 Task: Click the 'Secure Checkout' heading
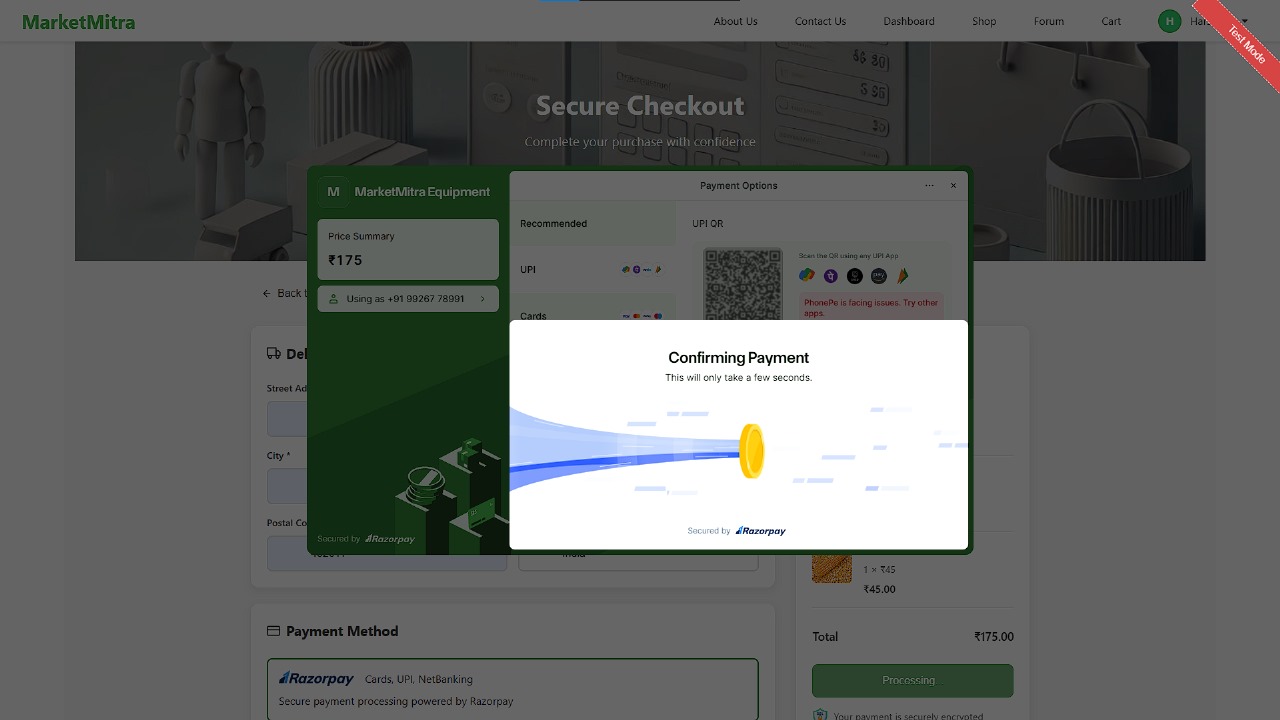640,106
